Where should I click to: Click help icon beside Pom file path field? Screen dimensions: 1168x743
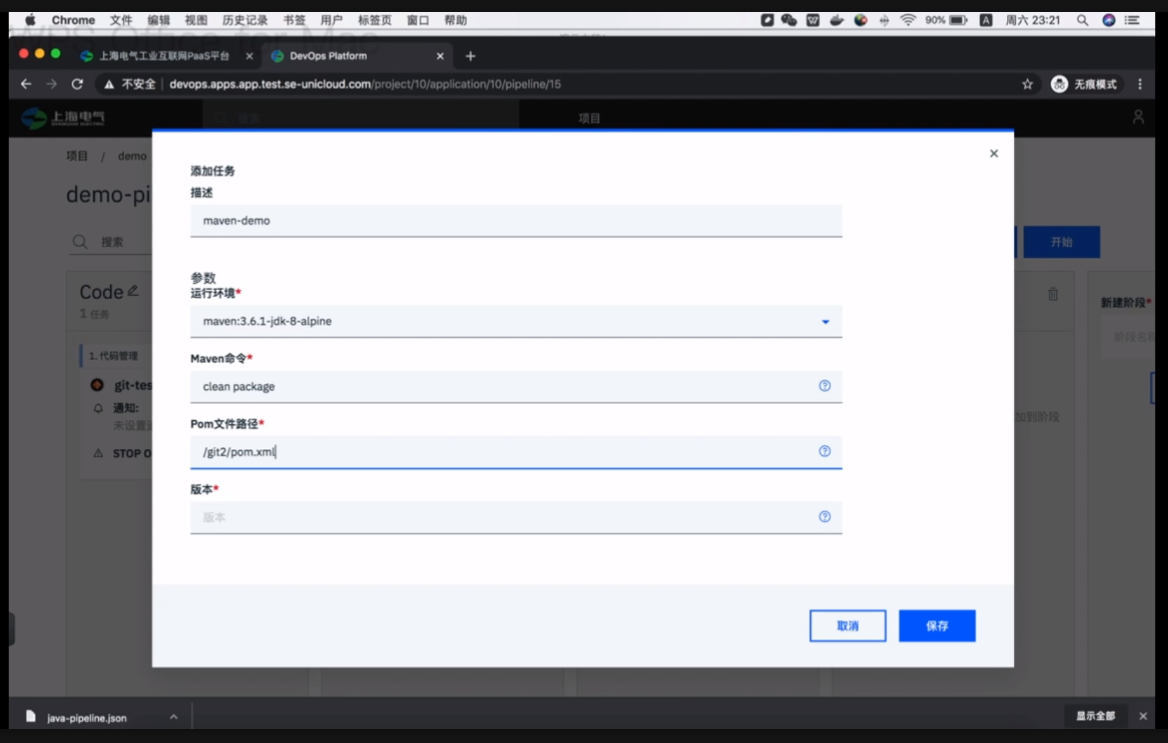825,451
